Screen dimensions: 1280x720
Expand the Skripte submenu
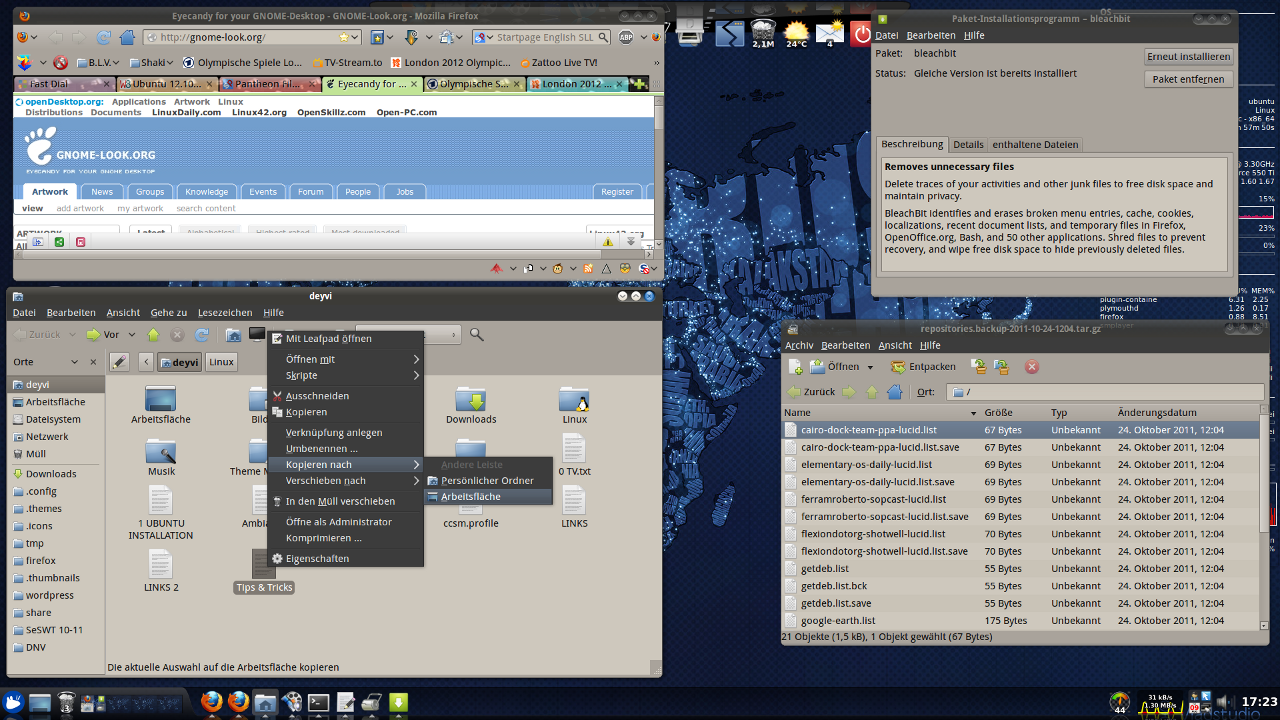(x=345, y=375)
